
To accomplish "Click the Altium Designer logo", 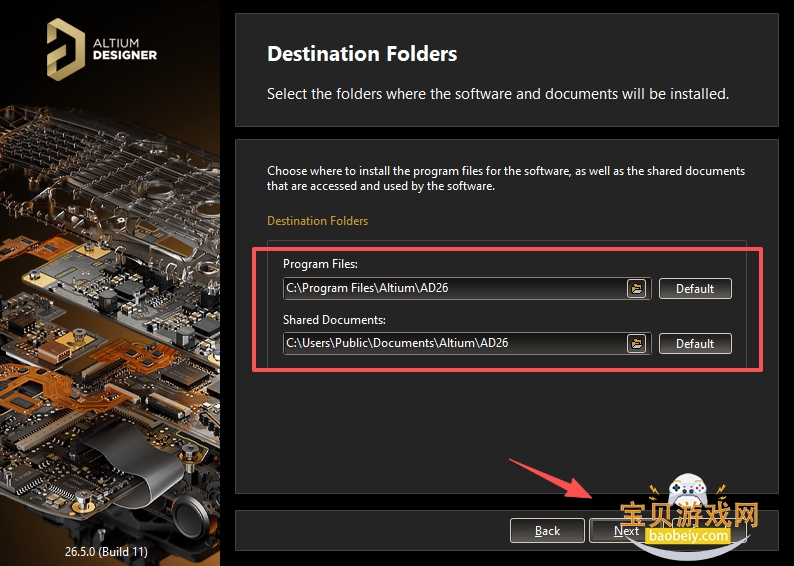I will click(102, 49).
